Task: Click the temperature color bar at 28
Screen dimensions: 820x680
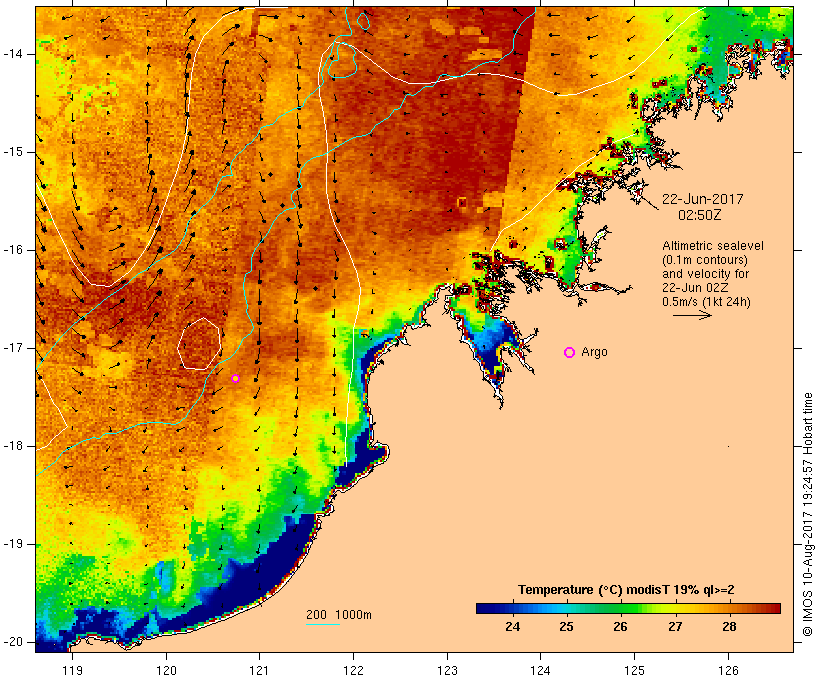Action: [x=729, y=608]
